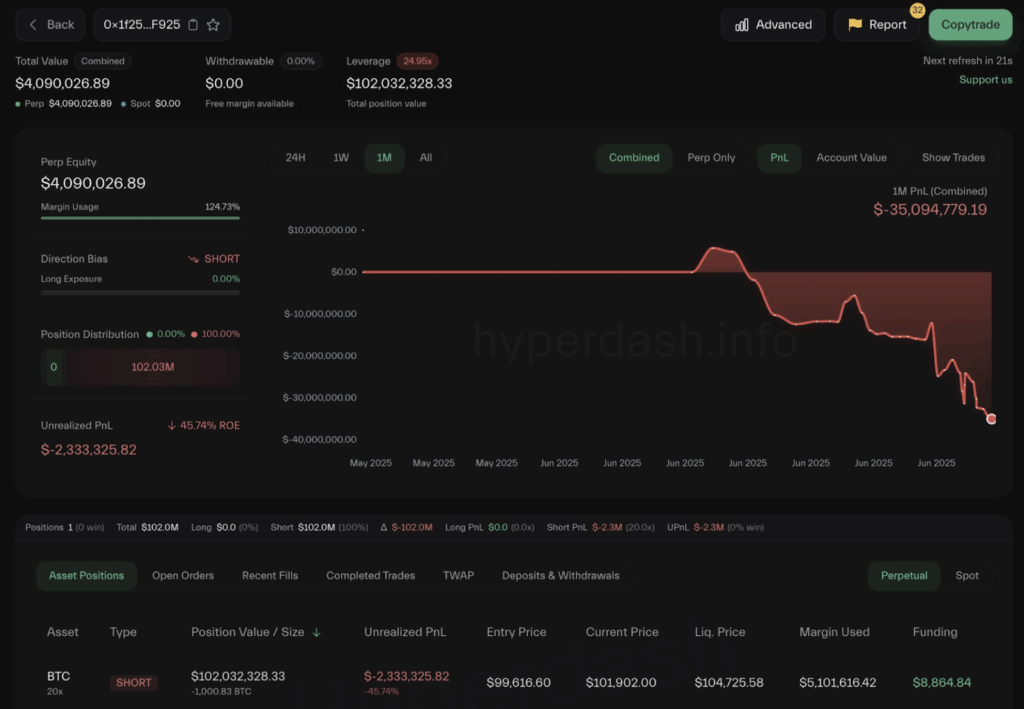Screen dimensions: 1024x709
Task: Click the sort arrow beside Position Value / Size
Action: 317,632
